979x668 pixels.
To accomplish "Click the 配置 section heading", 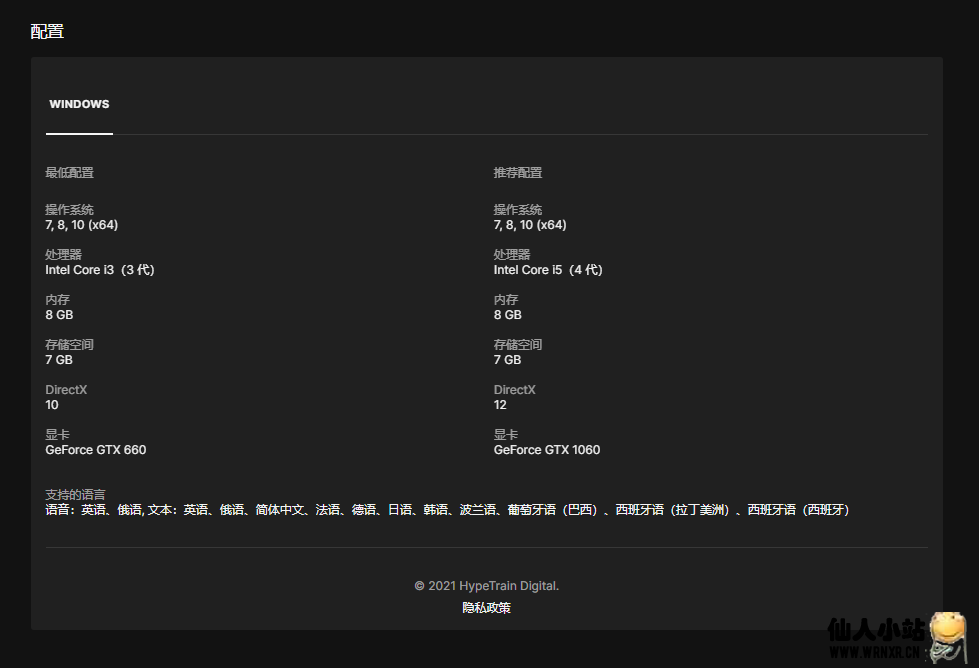I will click(x=47, y=31).
